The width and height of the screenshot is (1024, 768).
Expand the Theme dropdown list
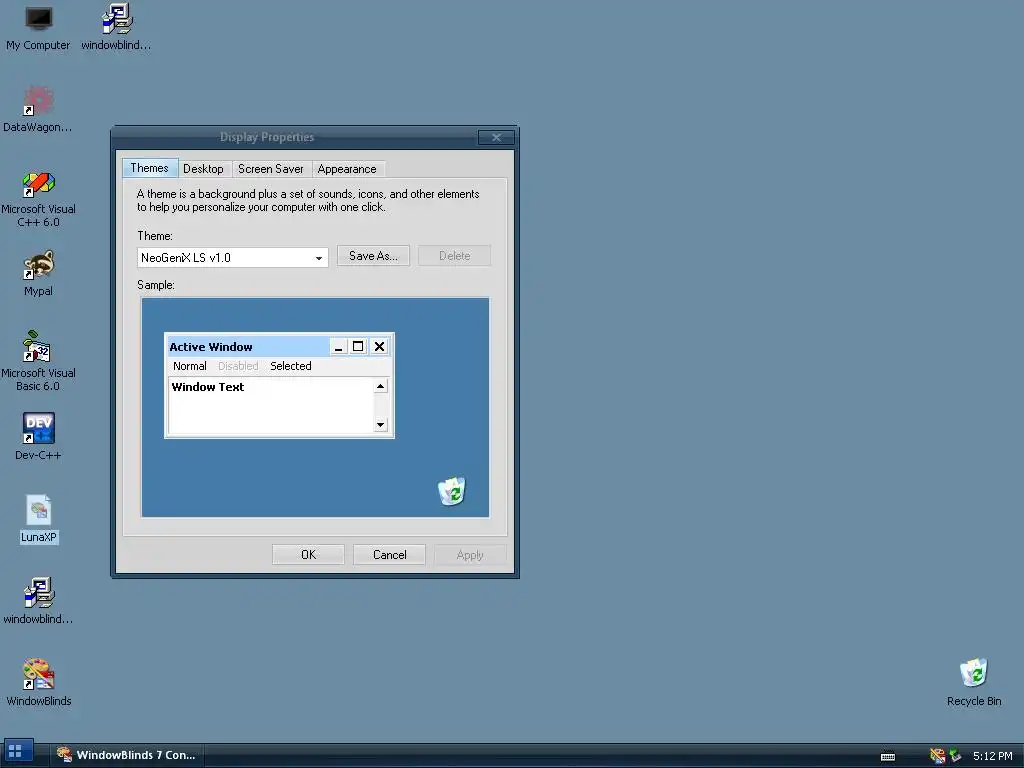(319, 258)
